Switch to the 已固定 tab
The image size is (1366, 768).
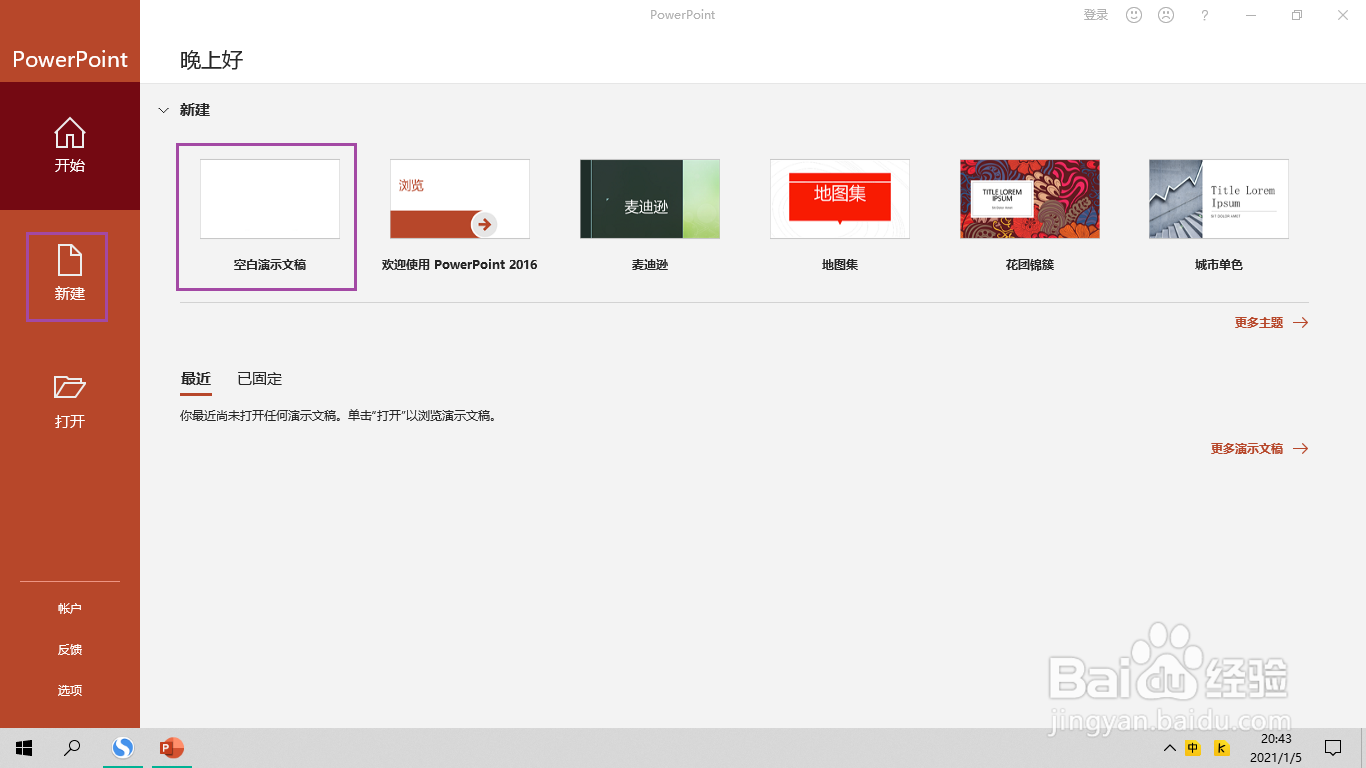(x=260, y=379)
